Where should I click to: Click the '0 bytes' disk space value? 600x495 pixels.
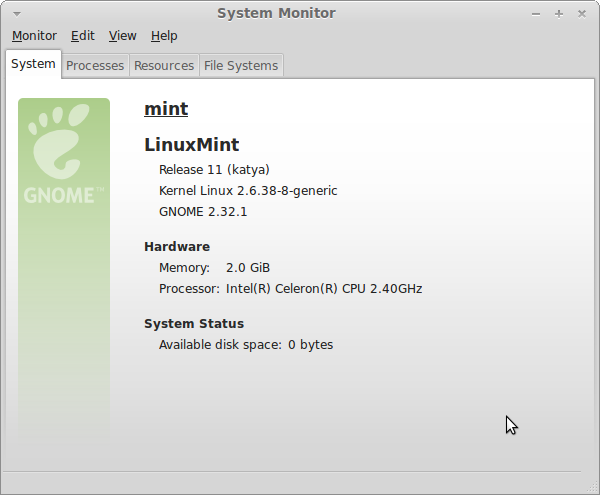(x=311, y=345)
